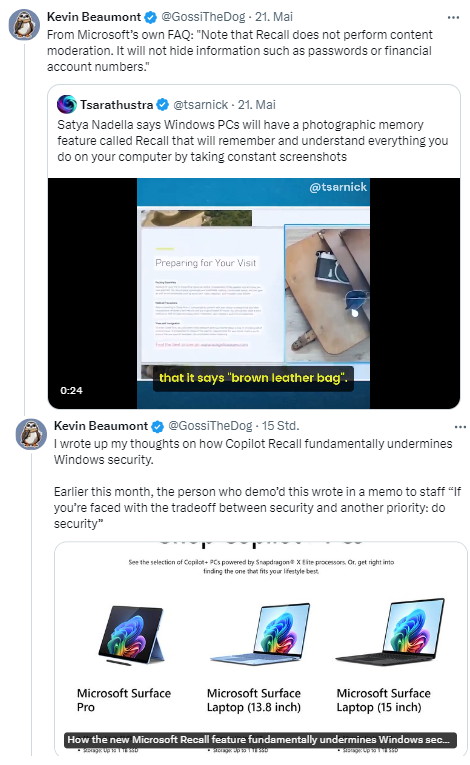Open the three-dot menu on the first tweet
This screenshot has width=470, height=765.
(453, 18)
